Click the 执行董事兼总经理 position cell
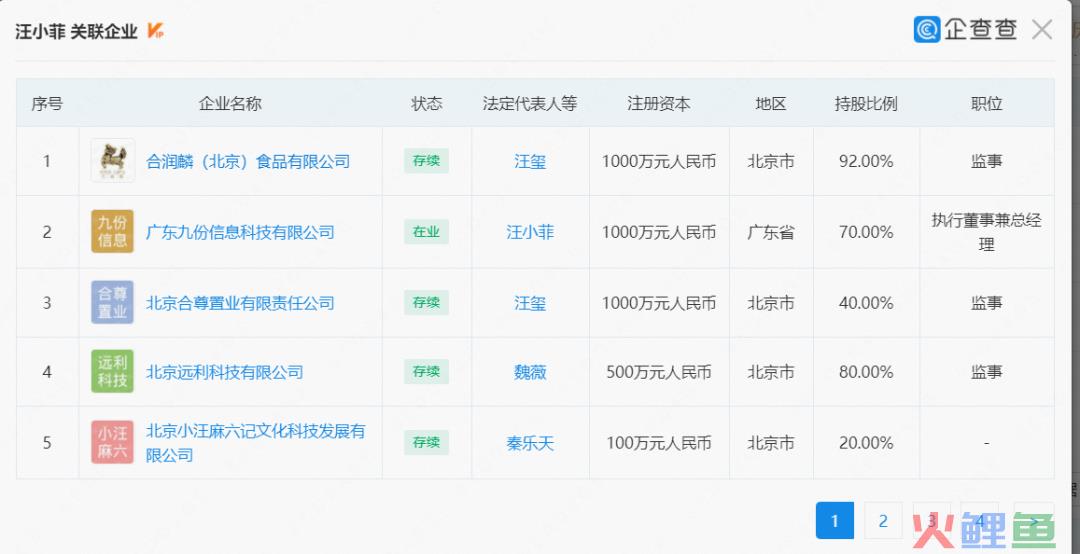 click(986, 232)
